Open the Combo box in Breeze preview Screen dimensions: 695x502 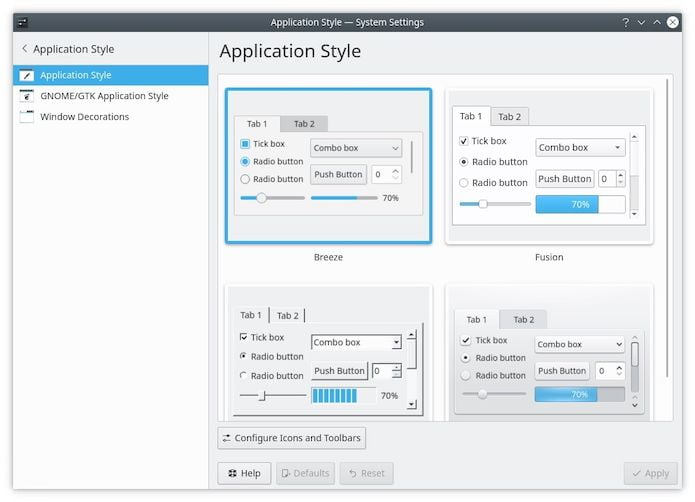click(356, 148)
